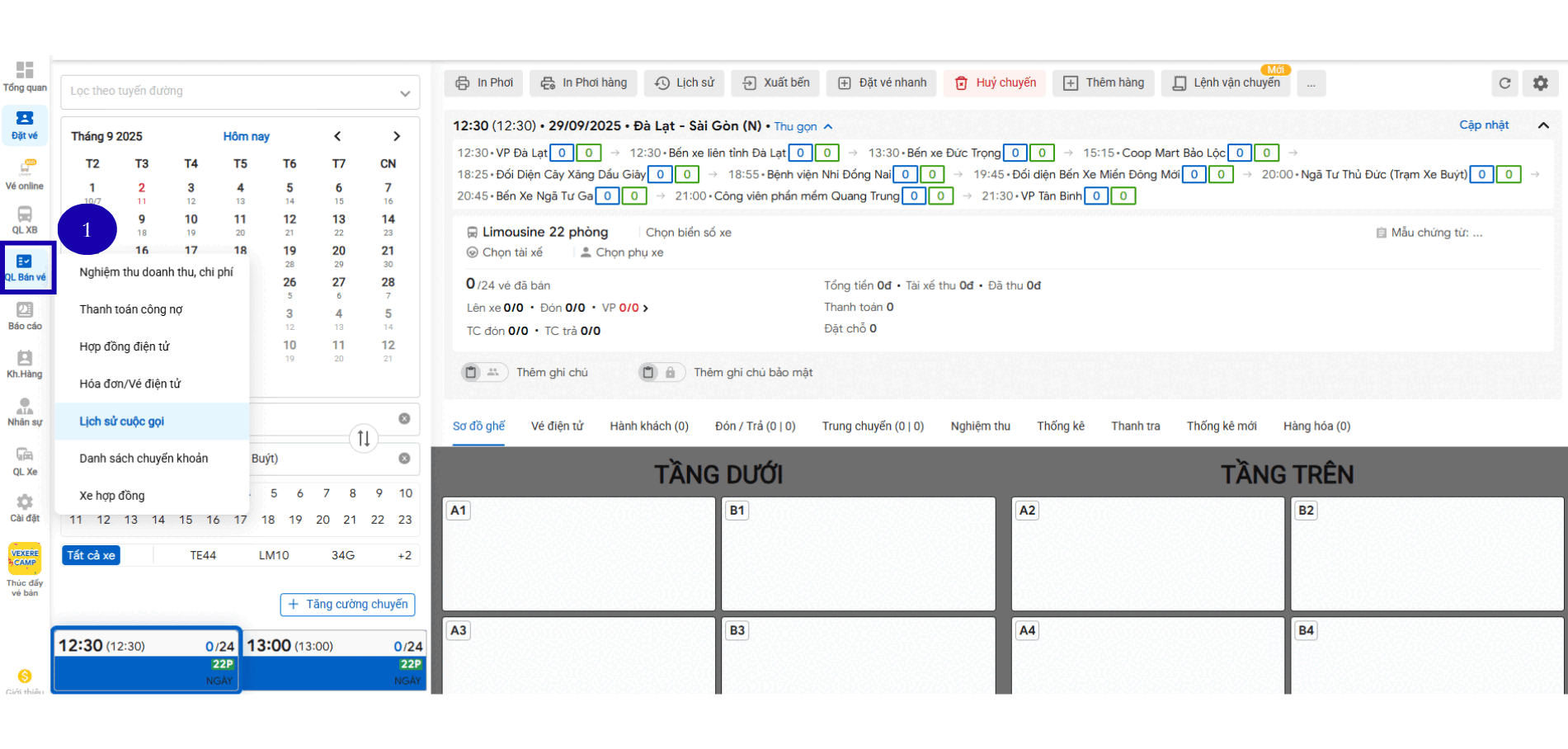The image size is (1568, 749).
Task: Open the Nhân sự sidebar icon
Action: (x=25, y=412)
